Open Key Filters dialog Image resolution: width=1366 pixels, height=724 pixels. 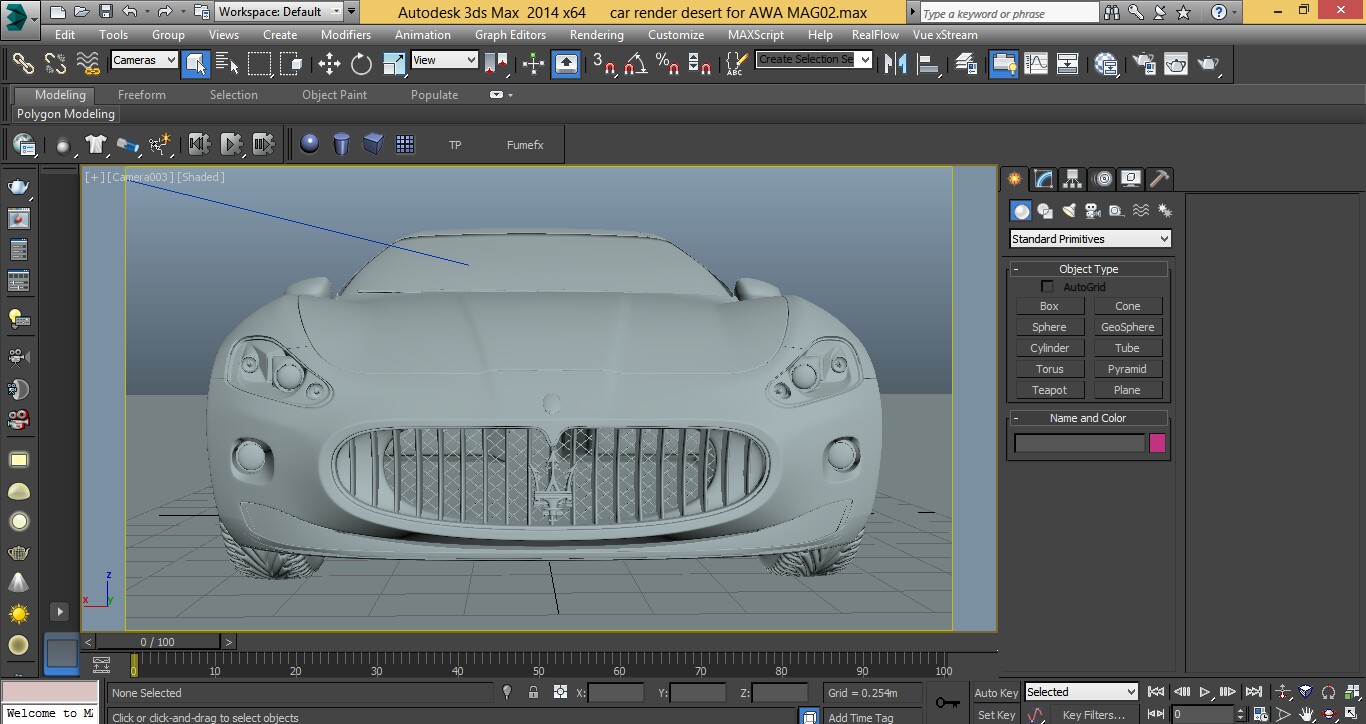(x=1093, y=715)
